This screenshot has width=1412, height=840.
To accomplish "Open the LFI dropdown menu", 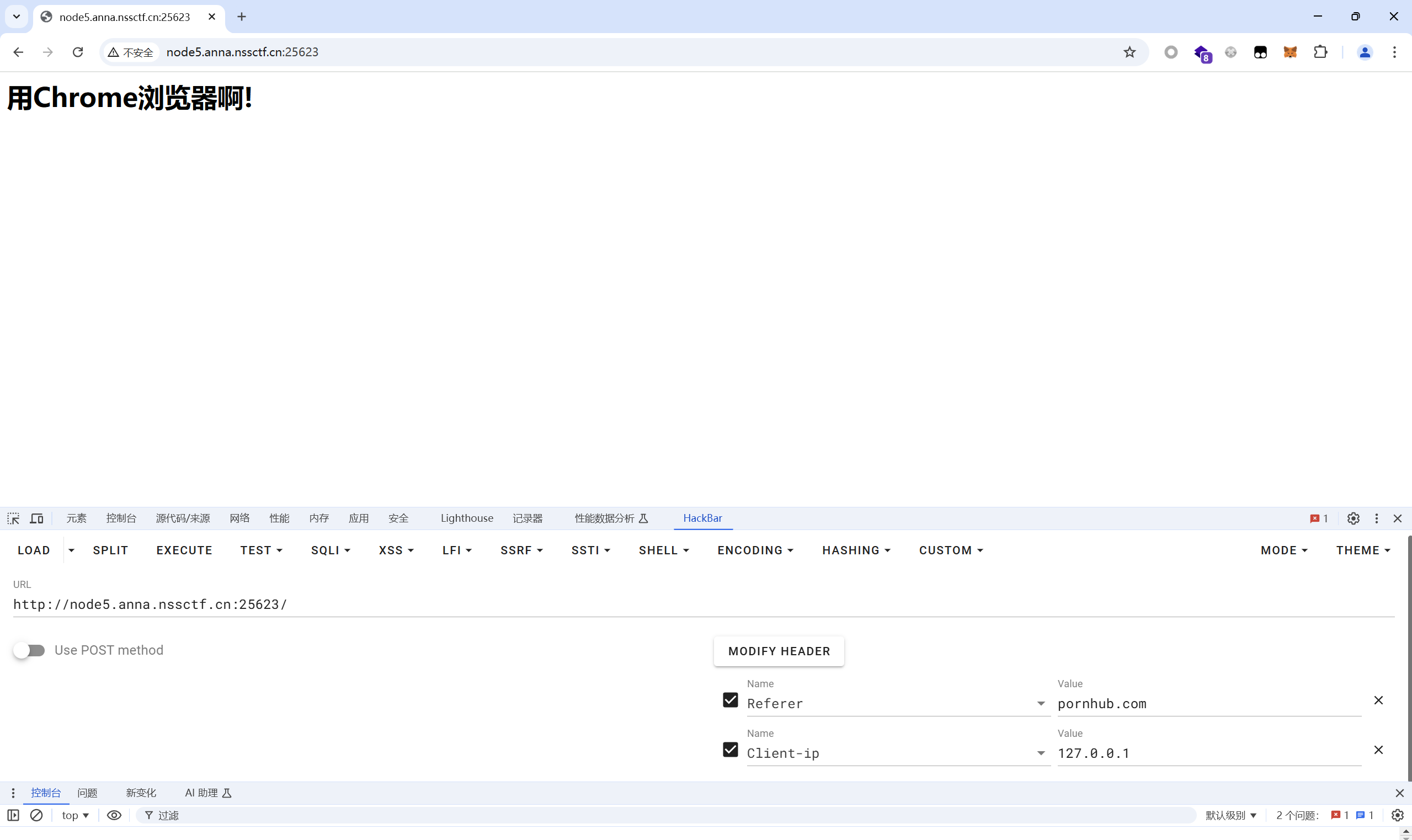I will coord(457,550).
